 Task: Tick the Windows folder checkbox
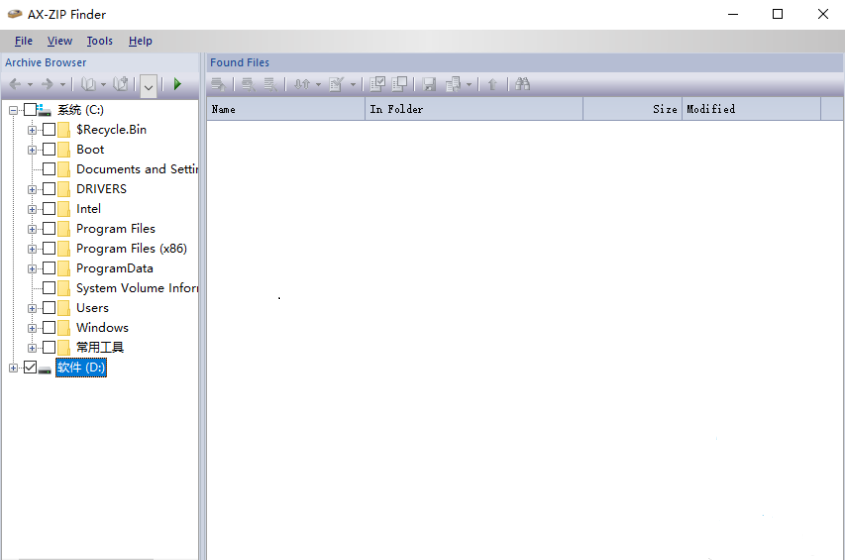tap(49, 328)
